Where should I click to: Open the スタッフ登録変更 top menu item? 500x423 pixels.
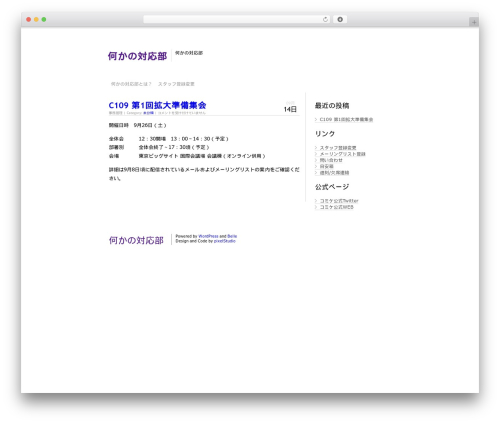click(176, 84)
